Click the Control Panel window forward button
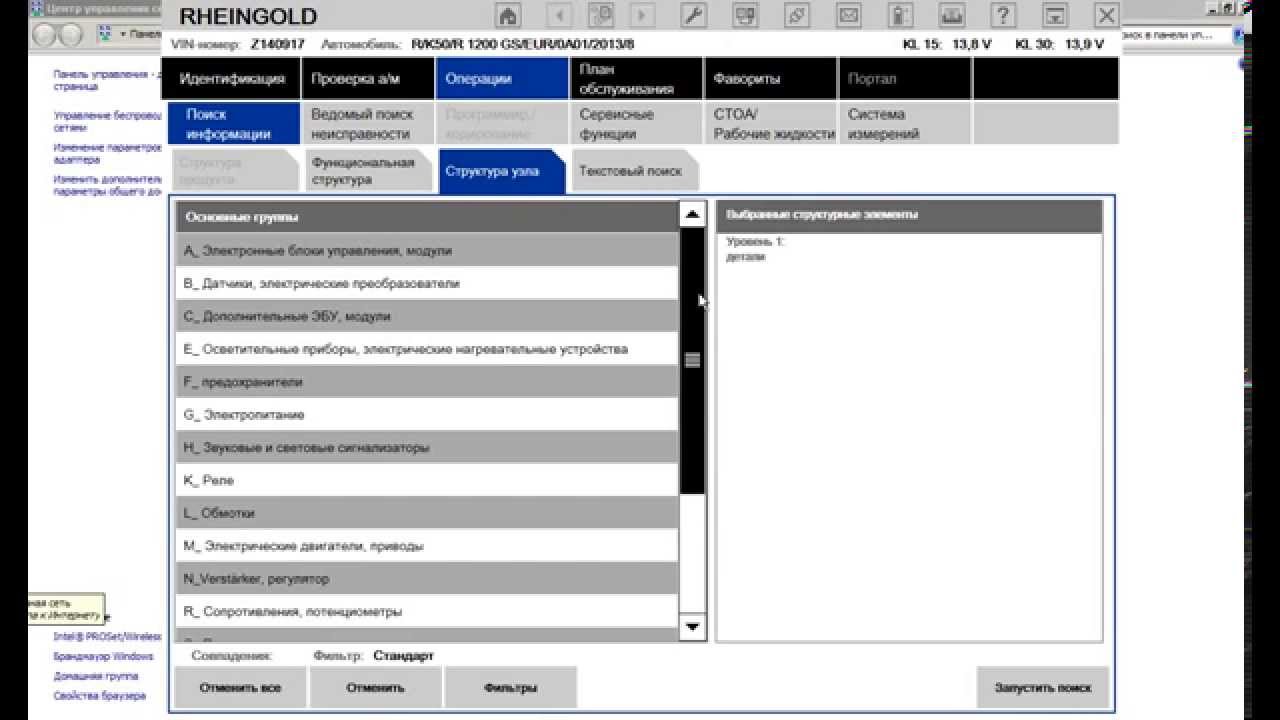Screen dimensions: 1280x720 tap(71, 34)
